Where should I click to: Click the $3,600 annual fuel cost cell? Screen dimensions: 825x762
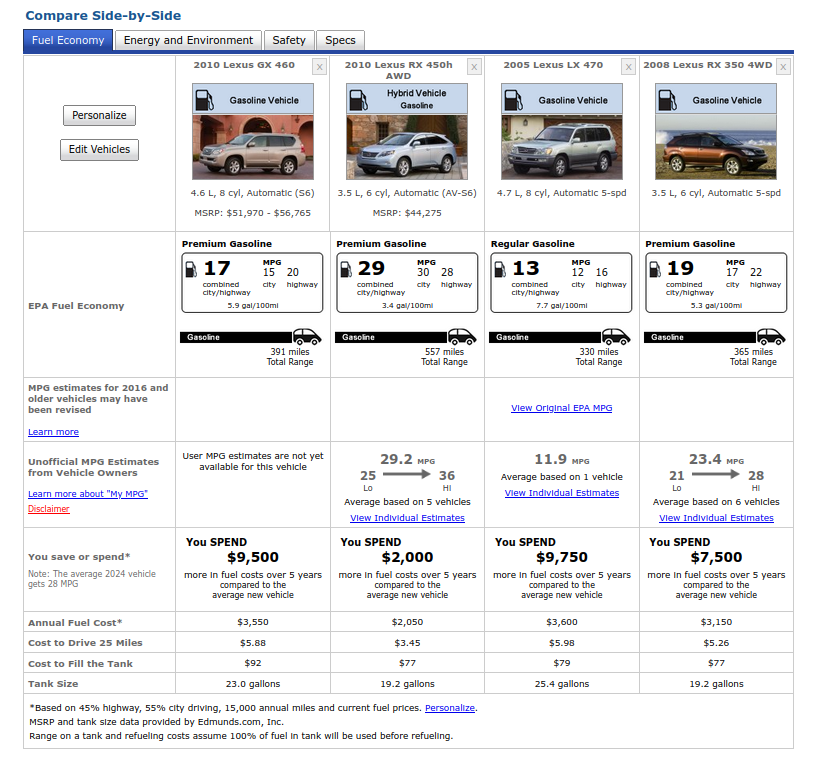[x=562, y=622]
